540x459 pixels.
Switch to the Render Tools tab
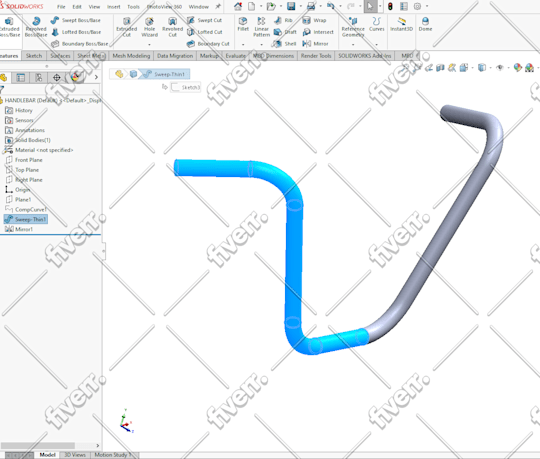click(316, 56)
